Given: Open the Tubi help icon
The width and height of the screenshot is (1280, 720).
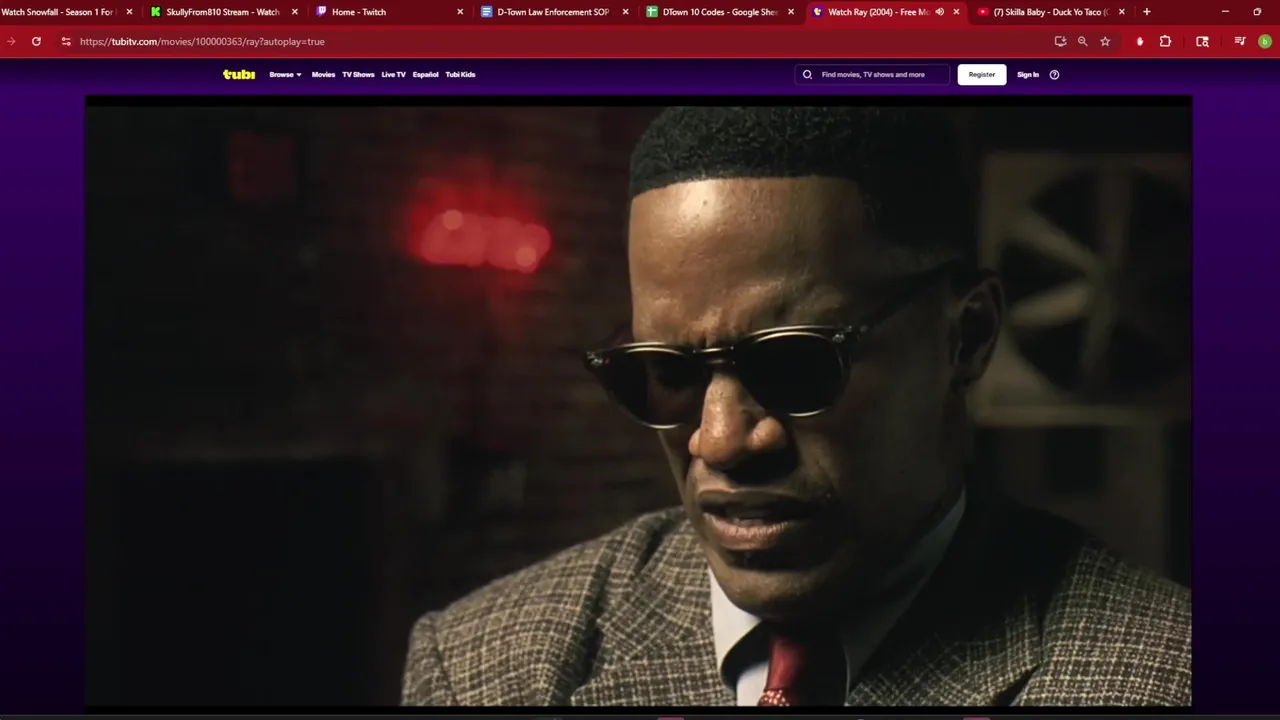Looking at the screenshot, I should tap(1054, 74).
